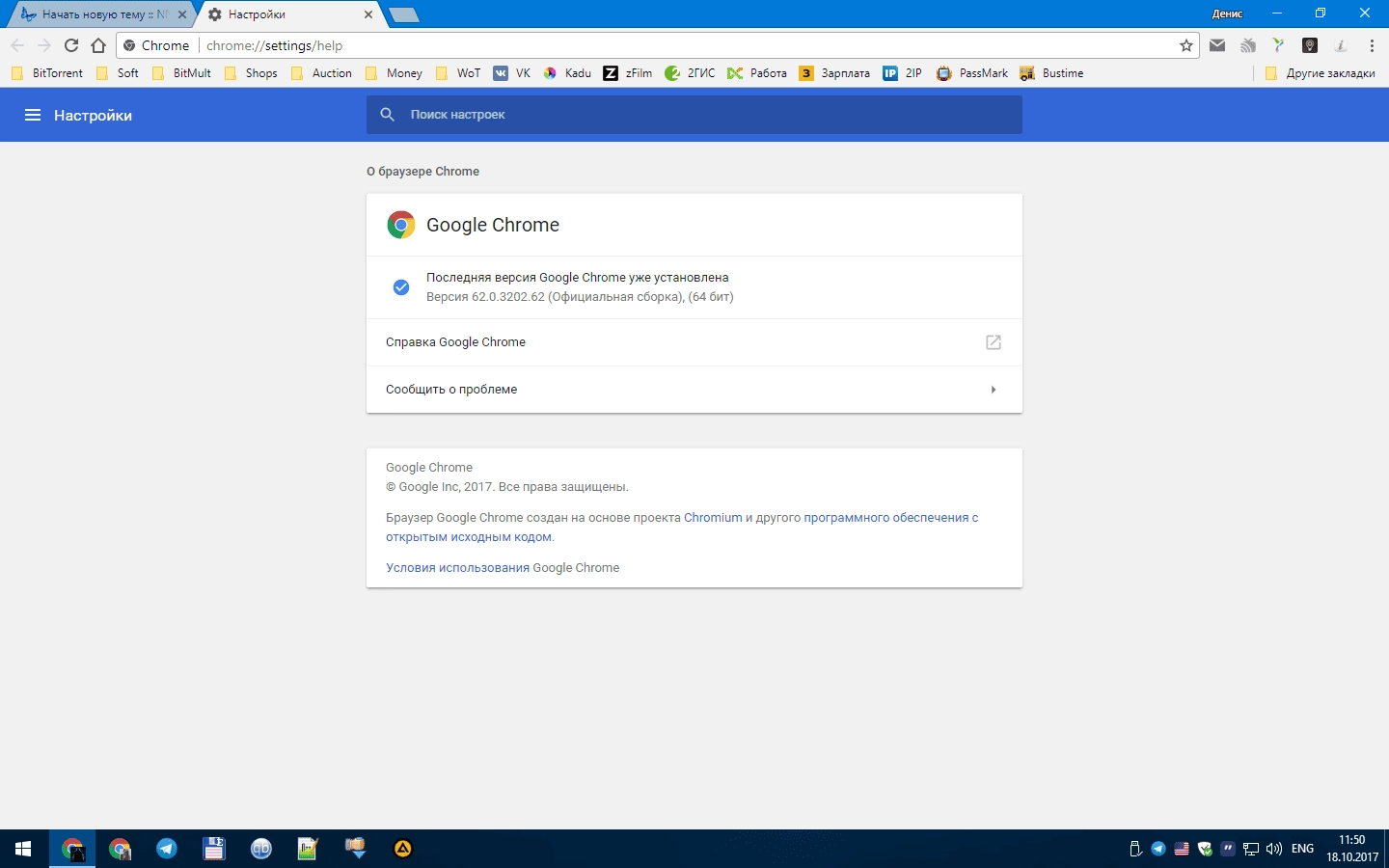Viewport: 1389px width, 868px height.
Task: Open the Chrome three-dot main menu
Action: (1372, 45)
